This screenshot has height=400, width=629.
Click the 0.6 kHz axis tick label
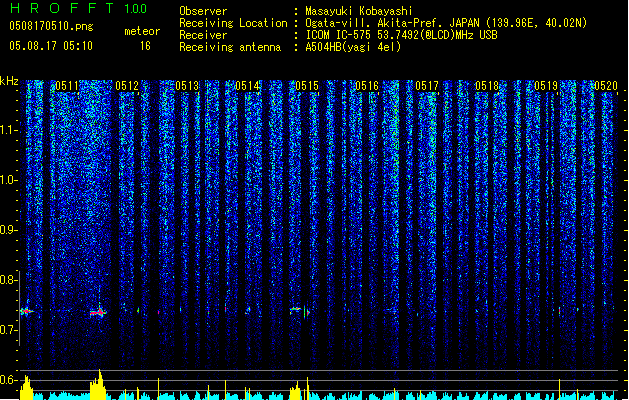8,380
